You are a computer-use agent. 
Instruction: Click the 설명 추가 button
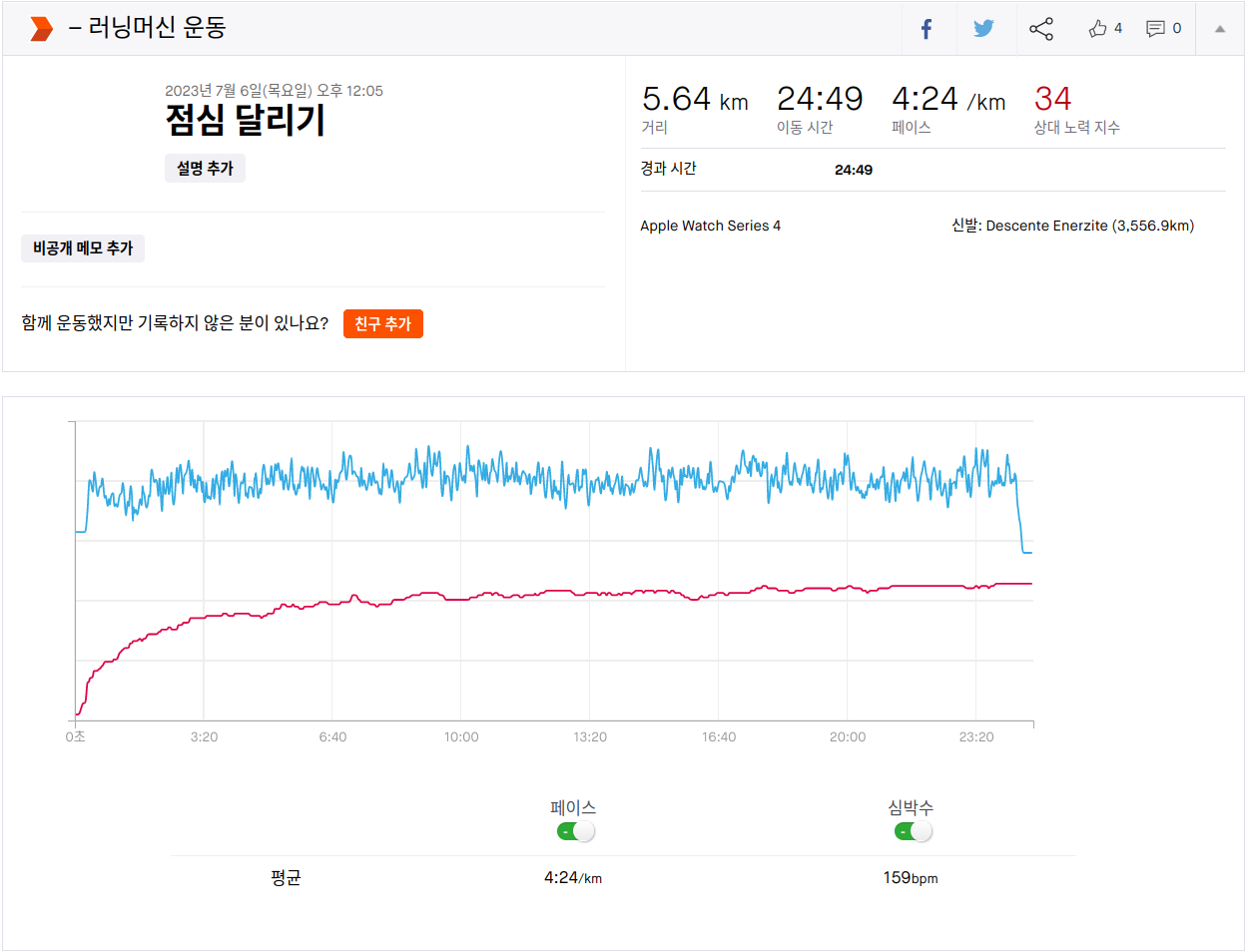205,169
